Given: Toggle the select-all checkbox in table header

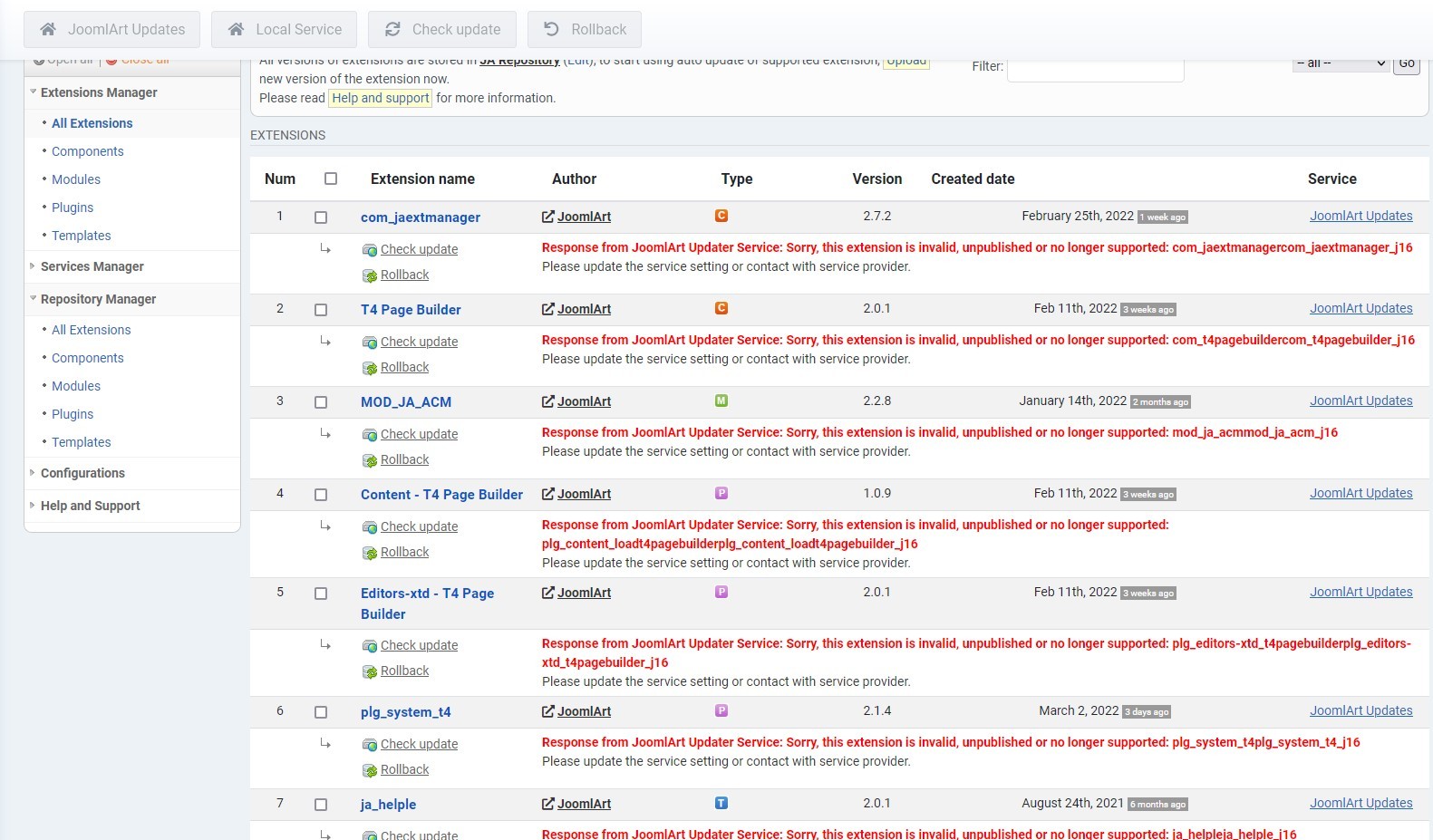Looking at the screenshot, I should (x=331, y=179).
